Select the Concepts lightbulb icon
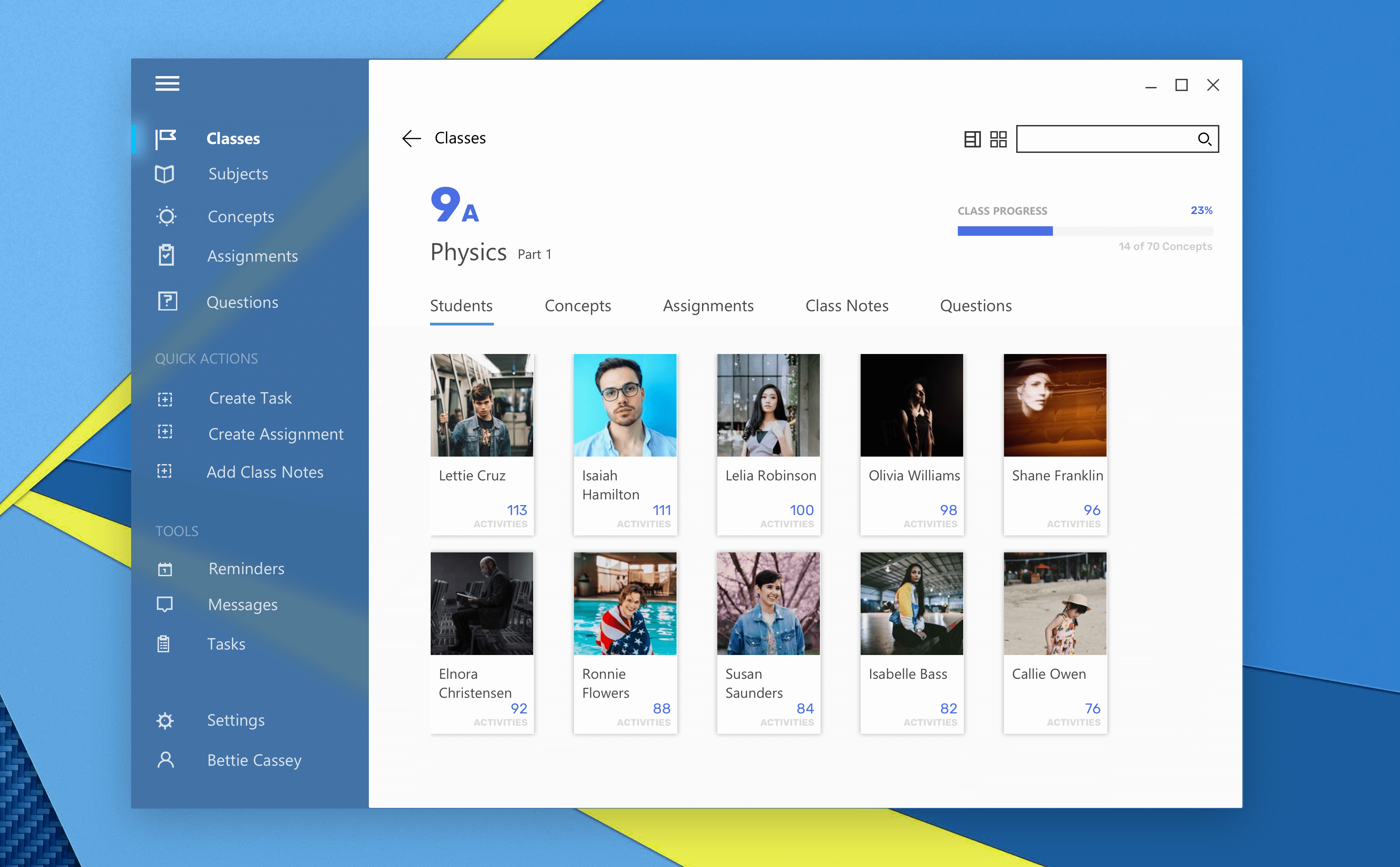Viewport: 1400px width, 867px height. pyautogui.click(x=166, y=216)
